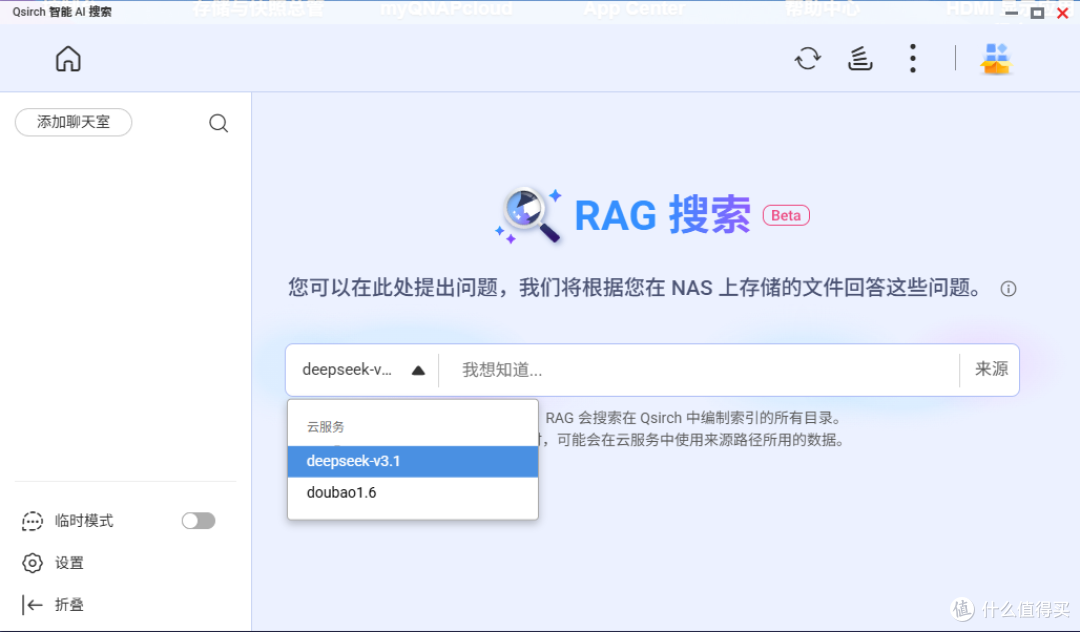Close the Qsirch window

click(x=1063, y=12)
